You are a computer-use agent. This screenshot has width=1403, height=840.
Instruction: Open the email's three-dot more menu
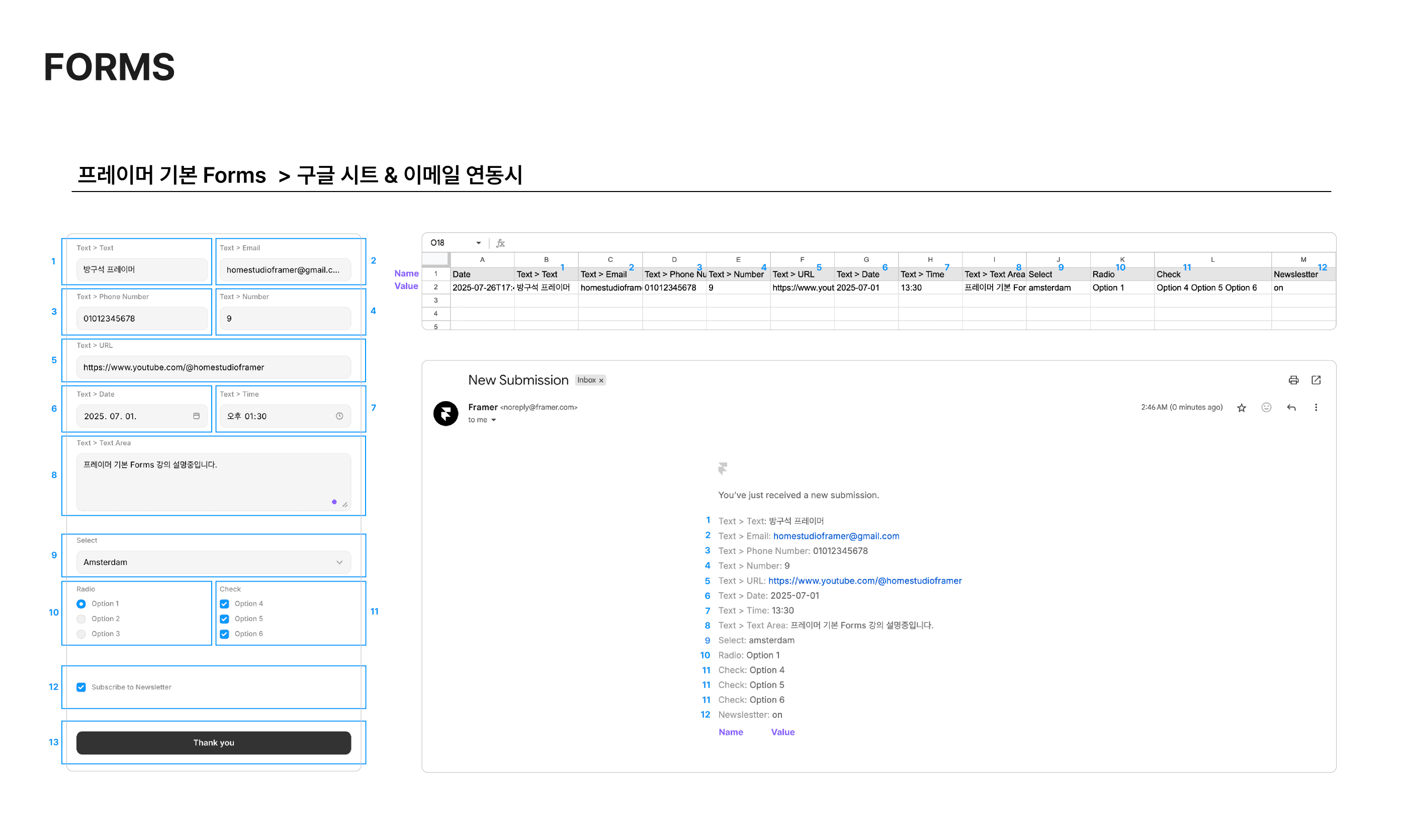point(1316,408)
